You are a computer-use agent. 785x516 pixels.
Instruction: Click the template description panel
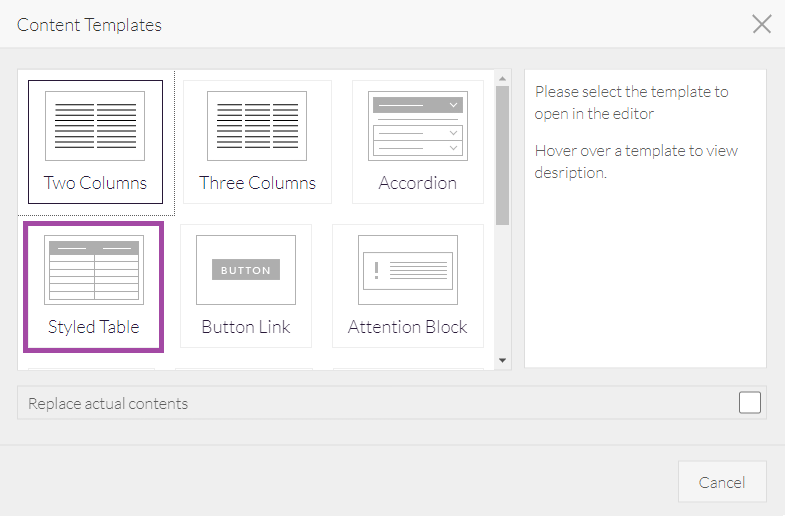point(645,260)
